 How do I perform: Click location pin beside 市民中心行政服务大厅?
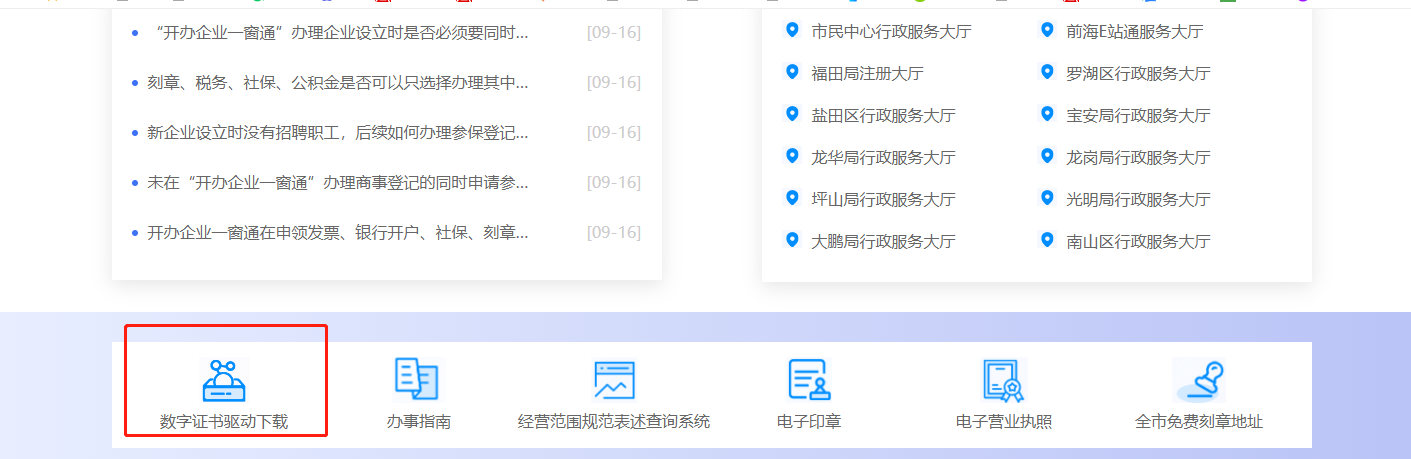pyautogui.click(x=793, y=30)
